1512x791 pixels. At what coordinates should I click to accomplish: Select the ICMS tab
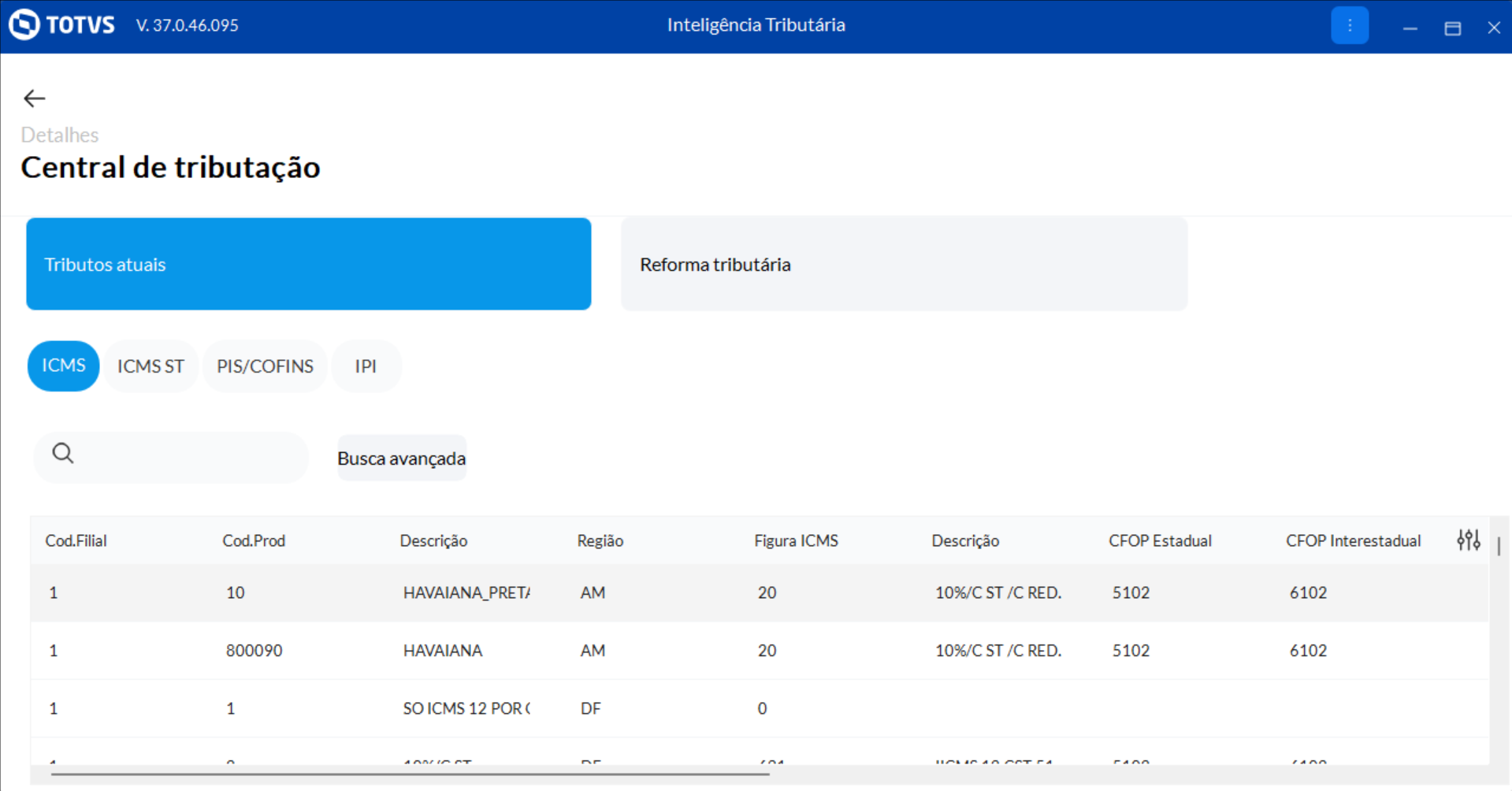tap(63, 366)
